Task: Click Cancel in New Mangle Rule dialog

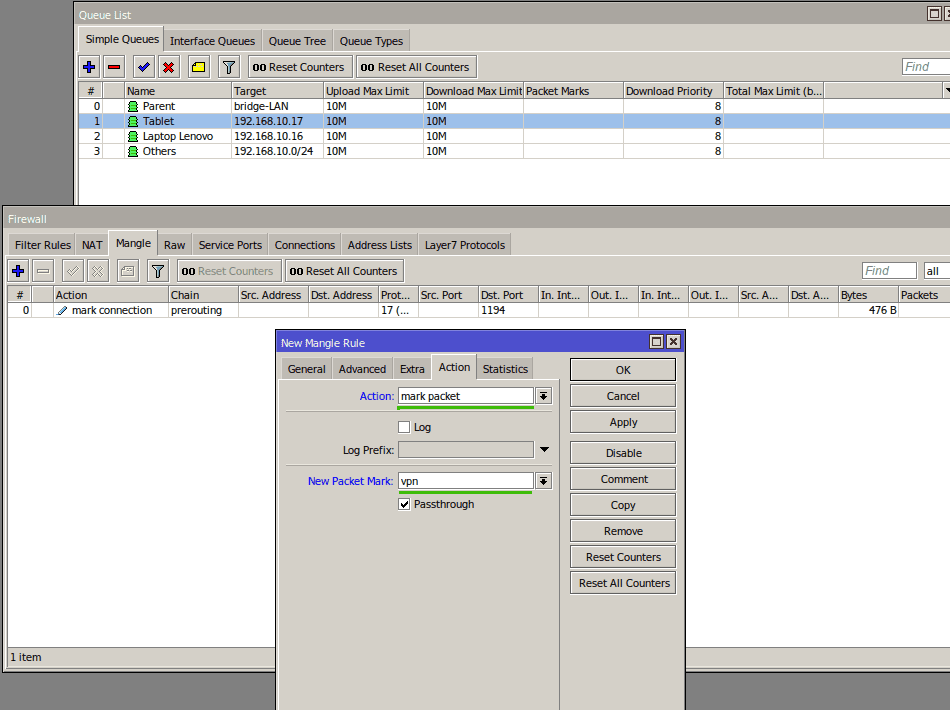Action: pos(623,396)
